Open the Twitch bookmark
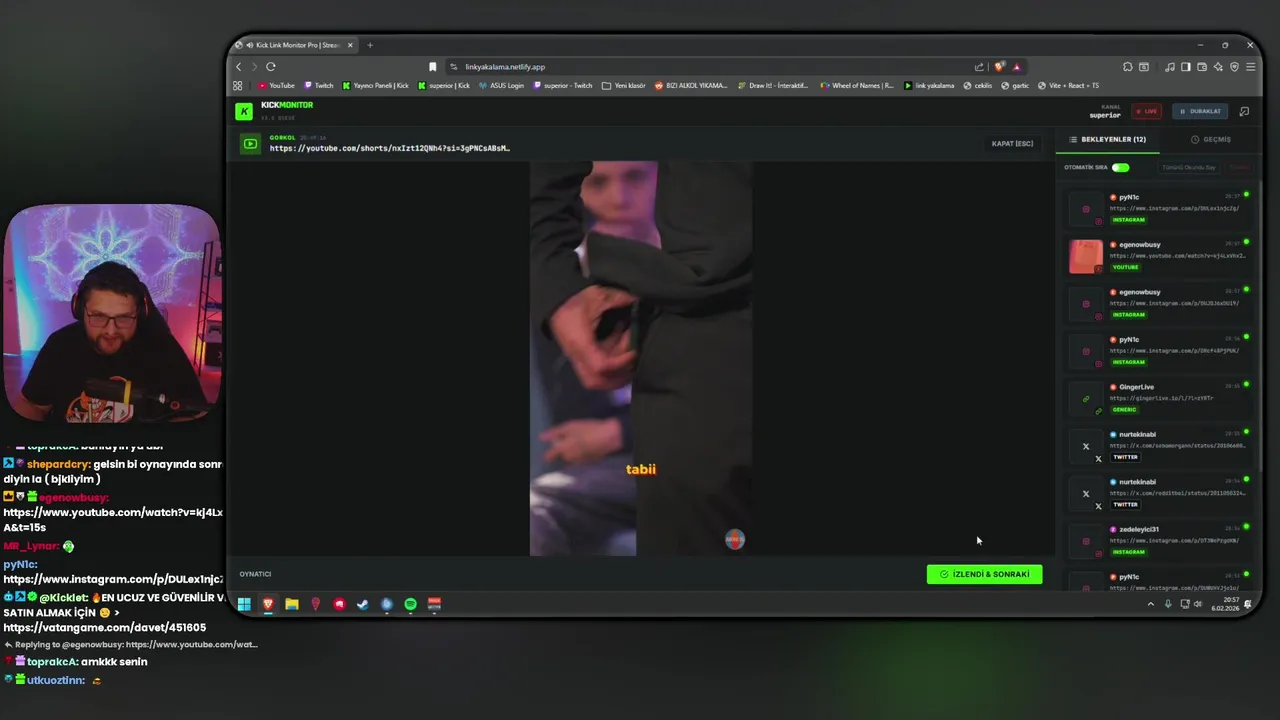This screenshot has height=720, width=1280. click(319, 86)
